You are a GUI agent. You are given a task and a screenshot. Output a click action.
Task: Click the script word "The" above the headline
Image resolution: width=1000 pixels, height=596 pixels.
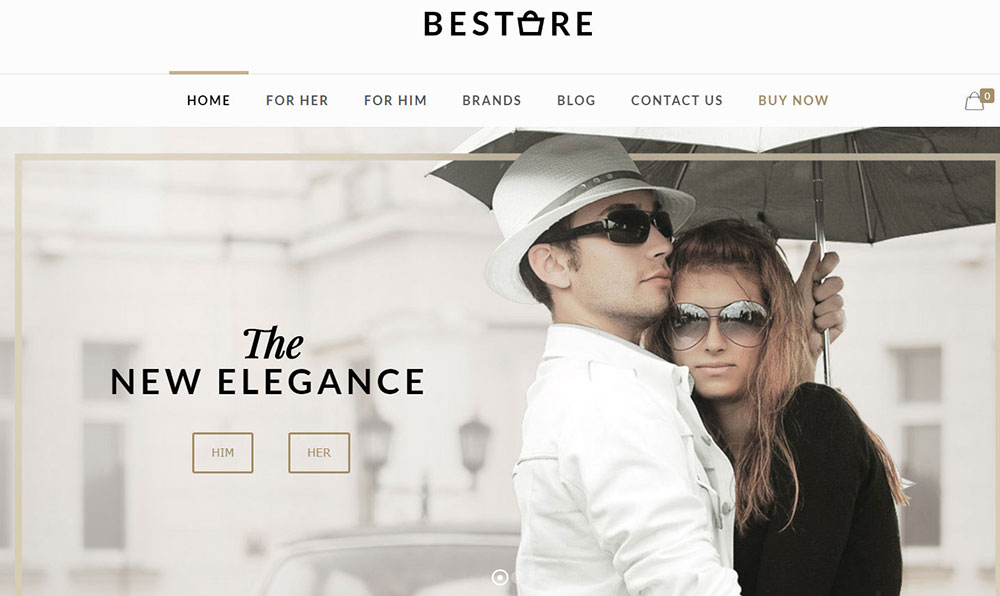point(272,344)
